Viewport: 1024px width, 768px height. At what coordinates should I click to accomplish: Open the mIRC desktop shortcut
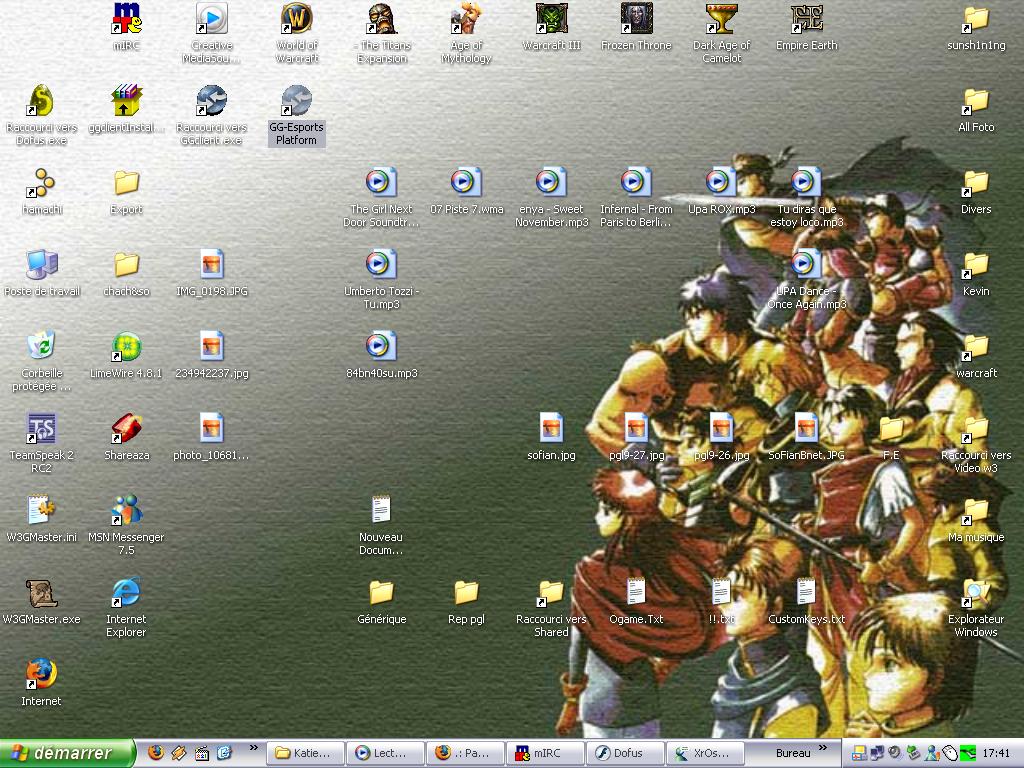pyautogui.click(x=126, y=20)
